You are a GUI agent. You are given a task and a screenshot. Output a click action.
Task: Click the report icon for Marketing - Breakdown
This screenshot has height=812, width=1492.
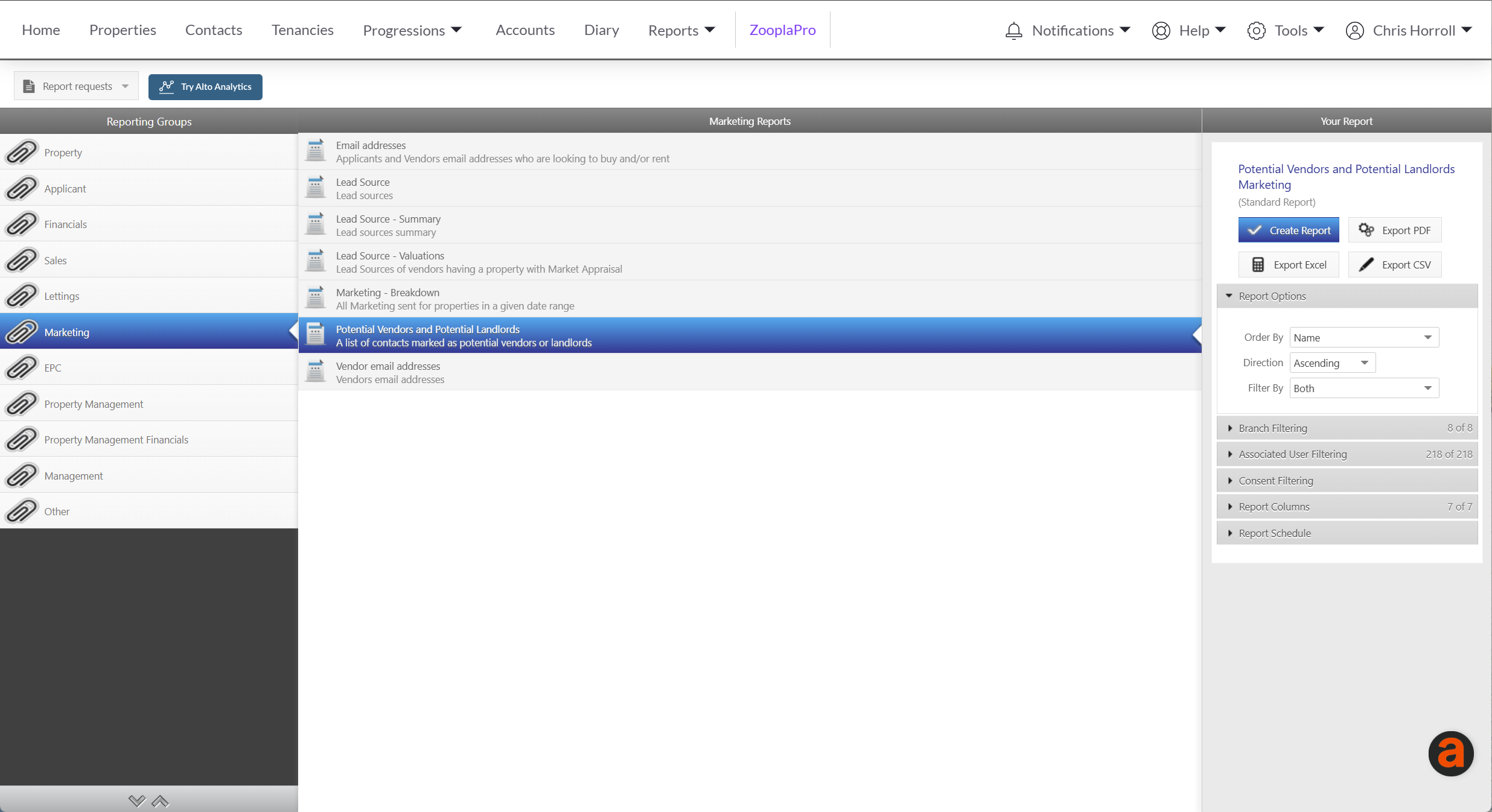pos(315,298)
